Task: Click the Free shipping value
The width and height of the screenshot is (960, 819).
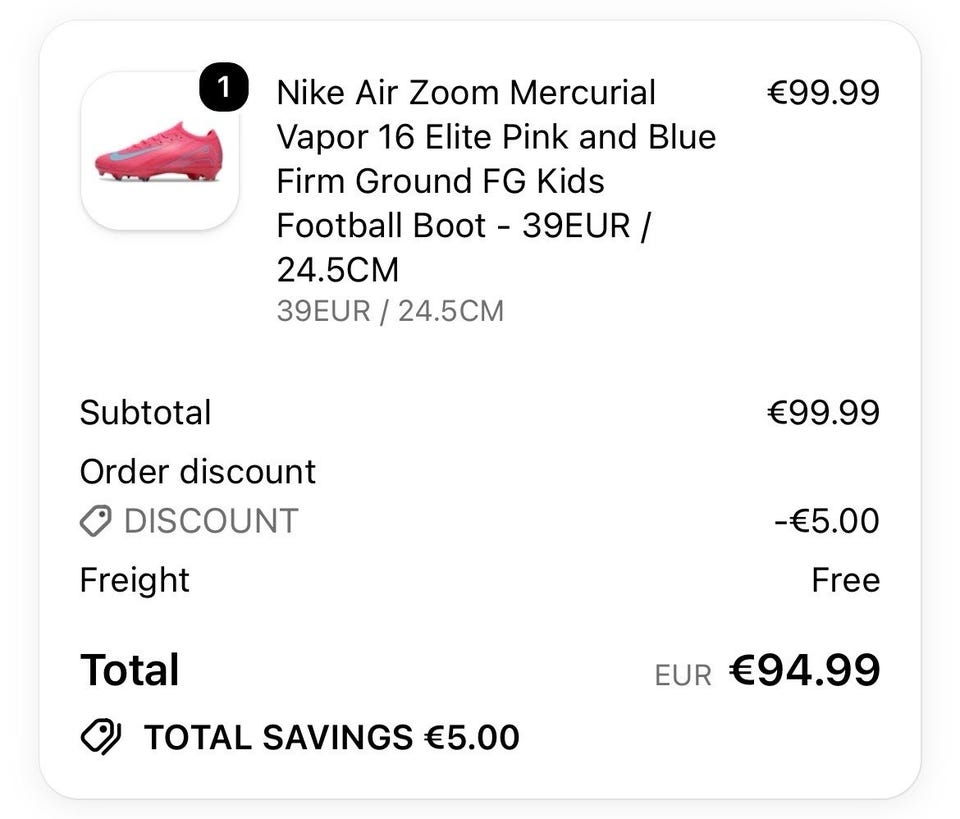Action: click(x=846, y=580)
